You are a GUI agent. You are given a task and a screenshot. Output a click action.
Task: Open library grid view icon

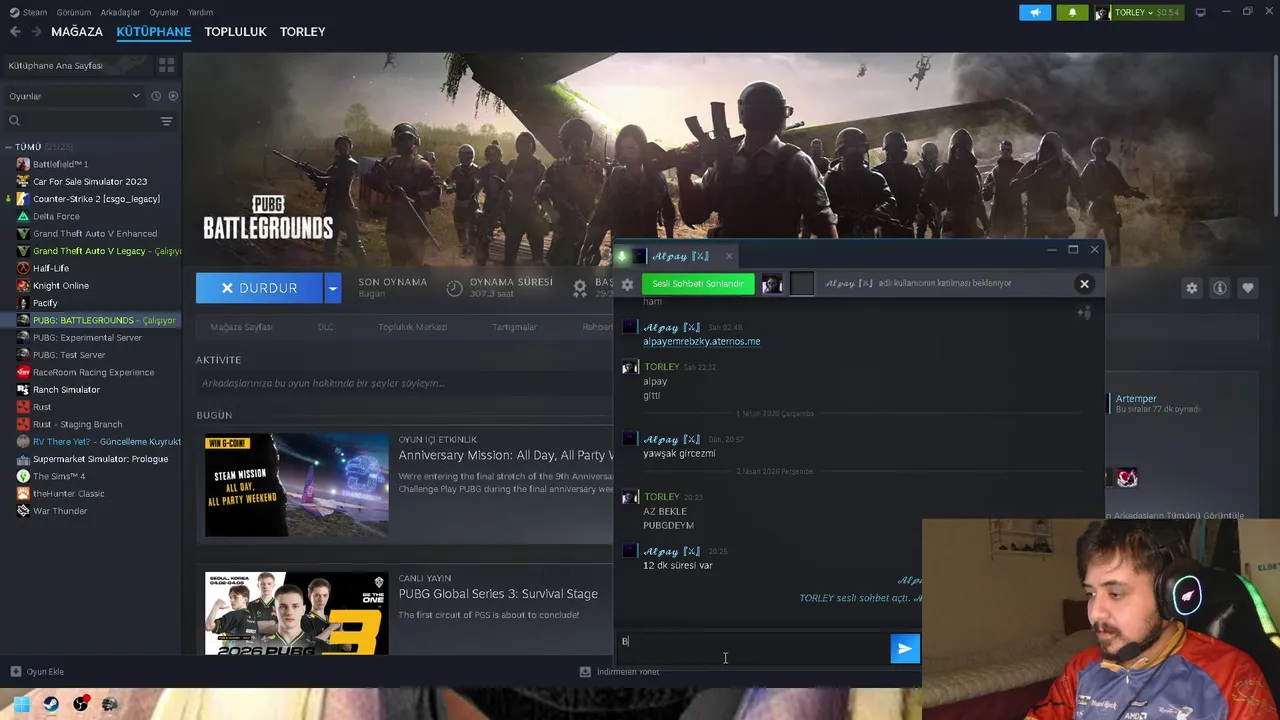pos(166,65)
